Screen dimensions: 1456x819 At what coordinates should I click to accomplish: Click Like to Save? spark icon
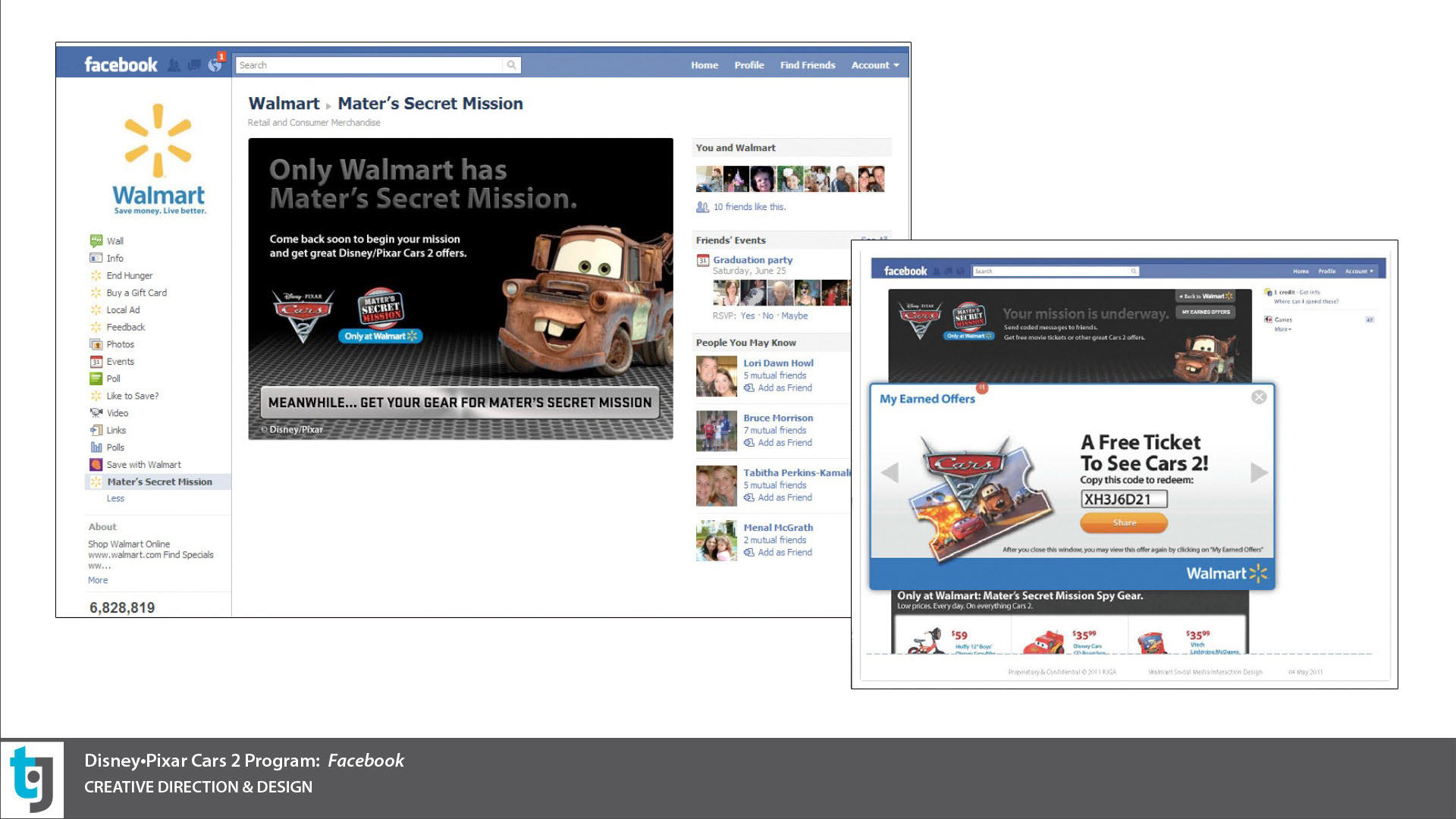96,396
